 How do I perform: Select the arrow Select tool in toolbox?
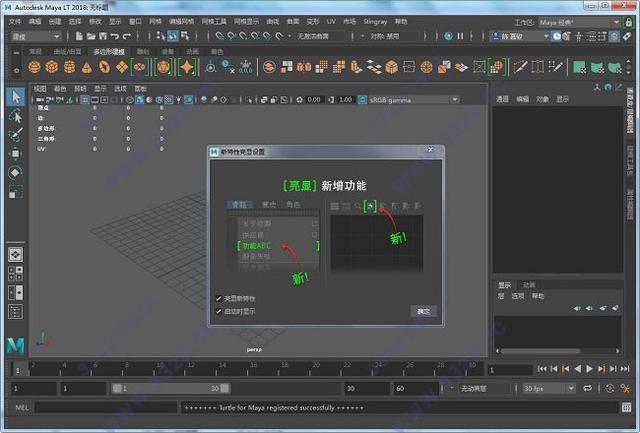point(15,97)
